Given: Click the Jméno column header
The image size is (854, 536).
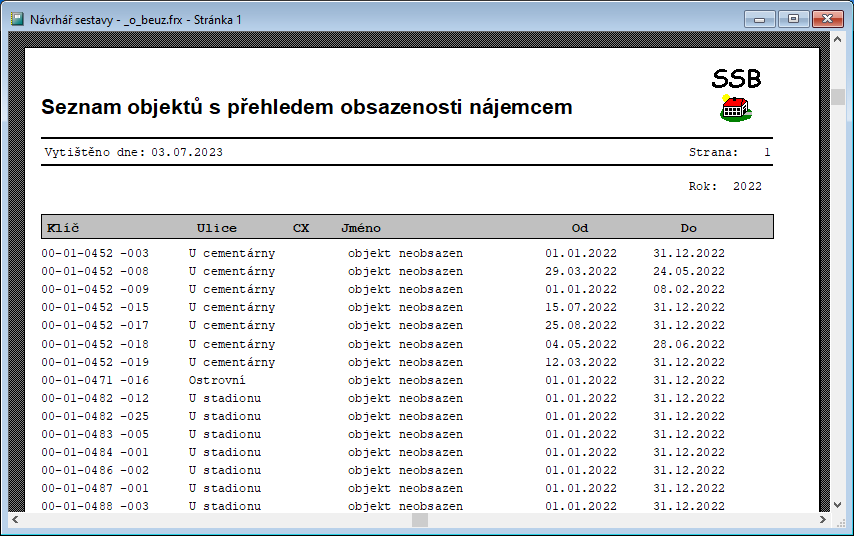Looking at the screenshot, I should (360, 228).
